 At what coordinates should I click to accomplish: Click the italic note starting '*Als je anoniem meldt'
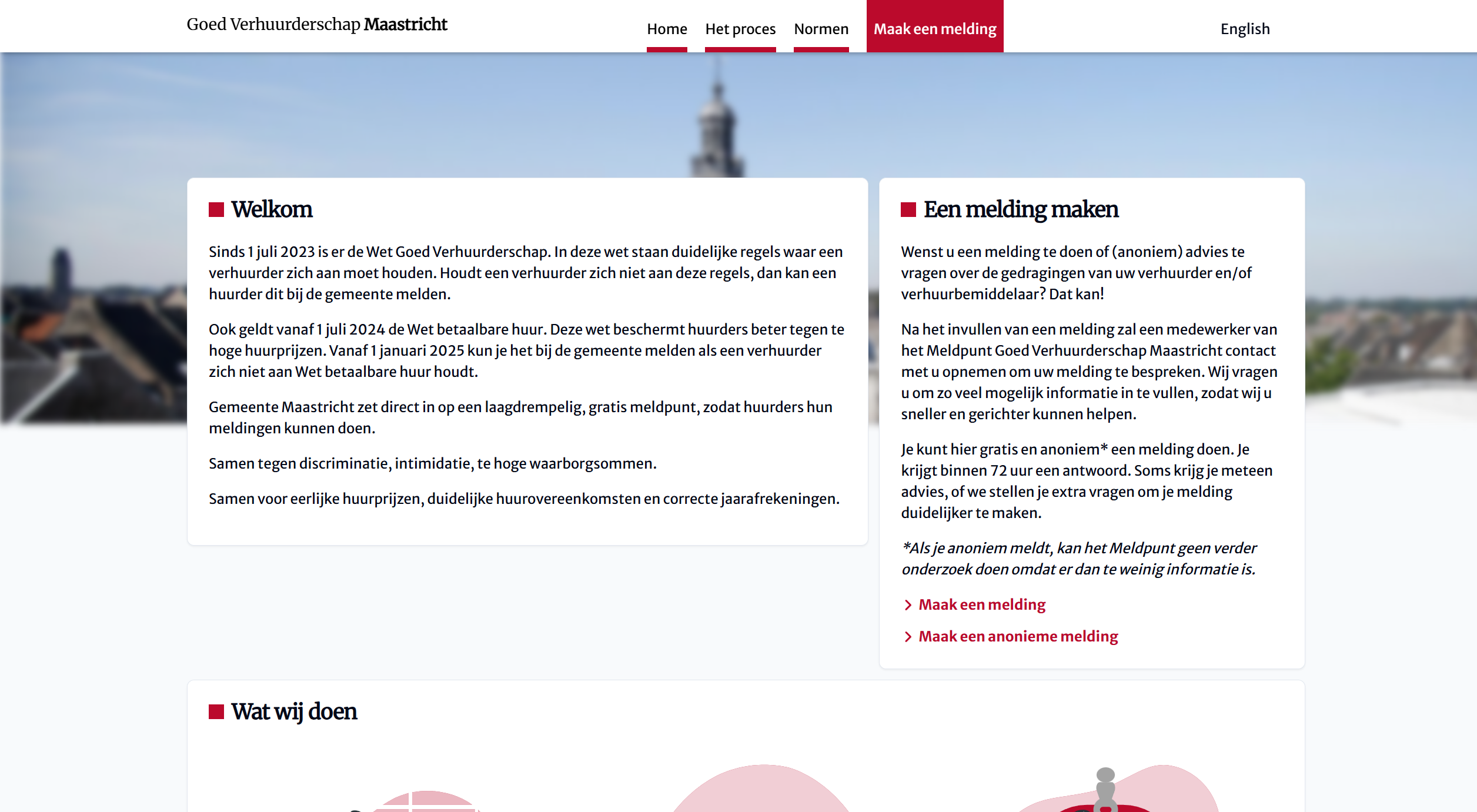(1079, 559)
